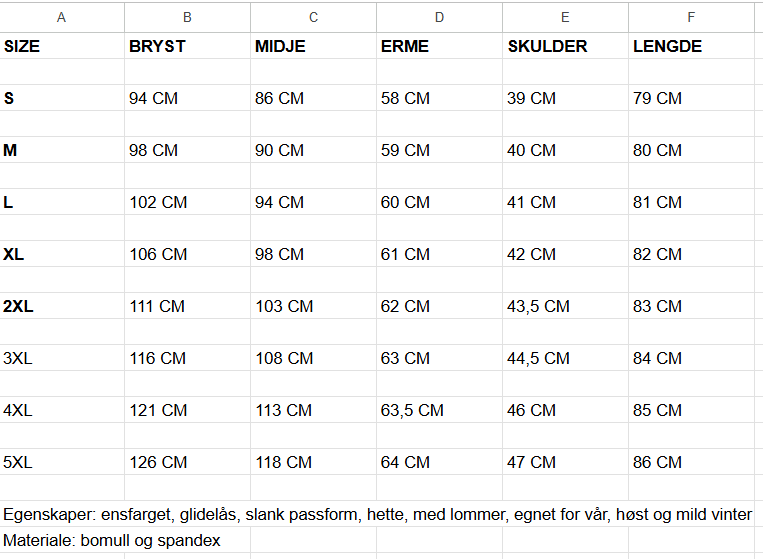Click the SIZE header cell
The width and height of the screenshot is (763, 559).
[x=22, y=46]
